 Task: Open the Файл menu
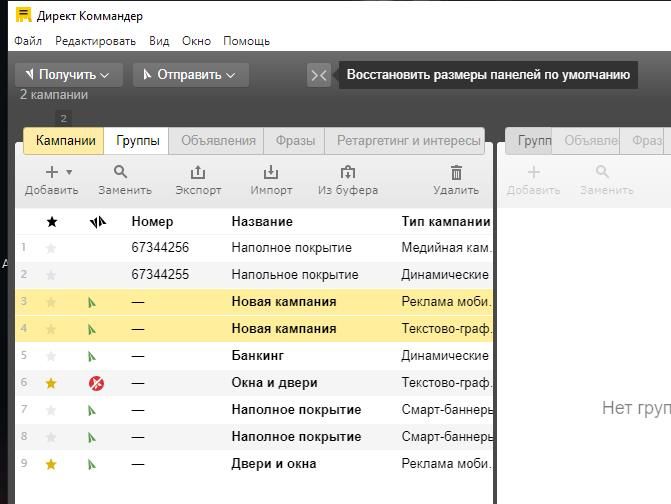pos(28,41)
